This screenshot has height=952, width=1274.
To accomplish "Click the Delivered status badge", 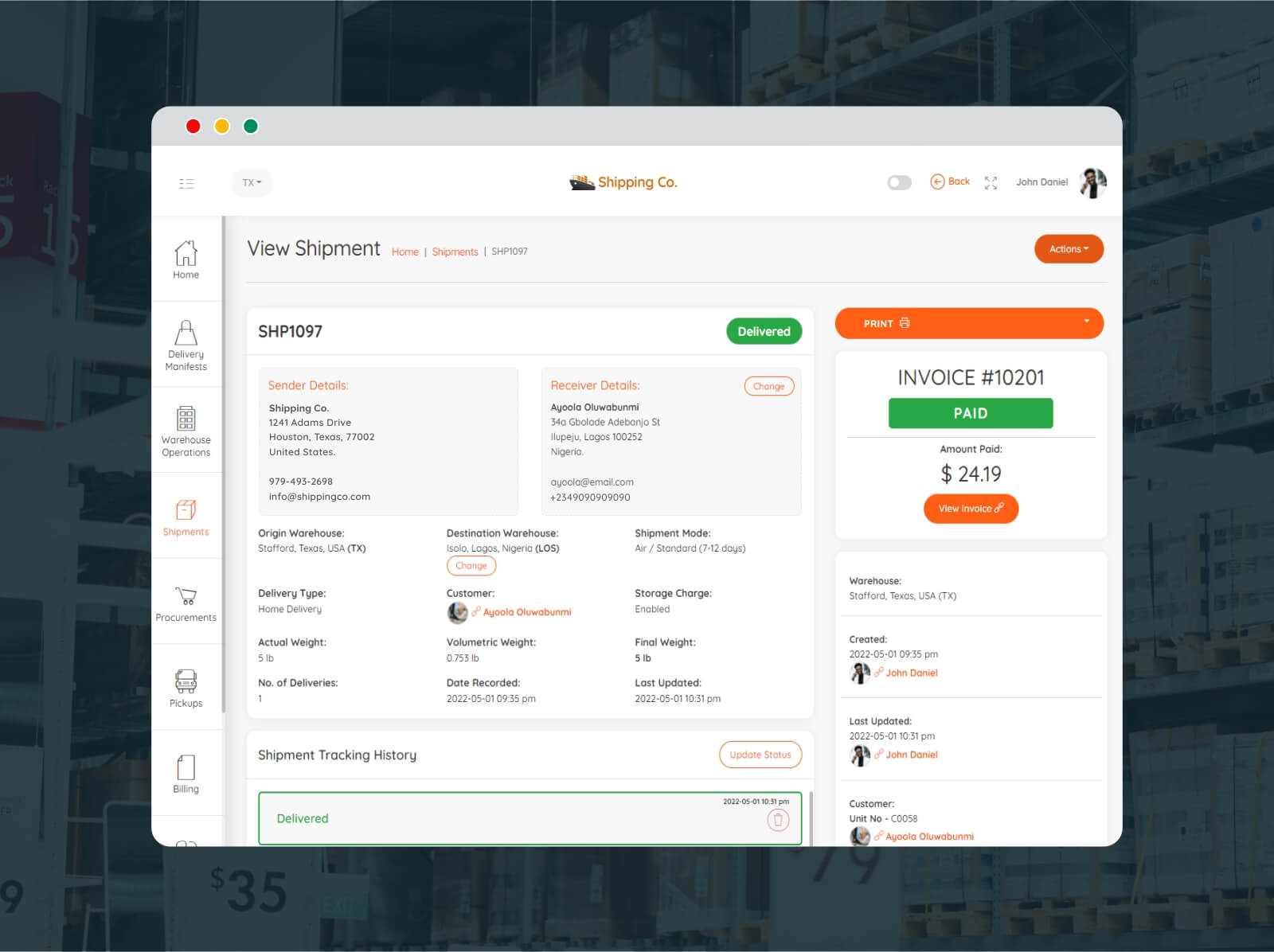I will point(764,331).
